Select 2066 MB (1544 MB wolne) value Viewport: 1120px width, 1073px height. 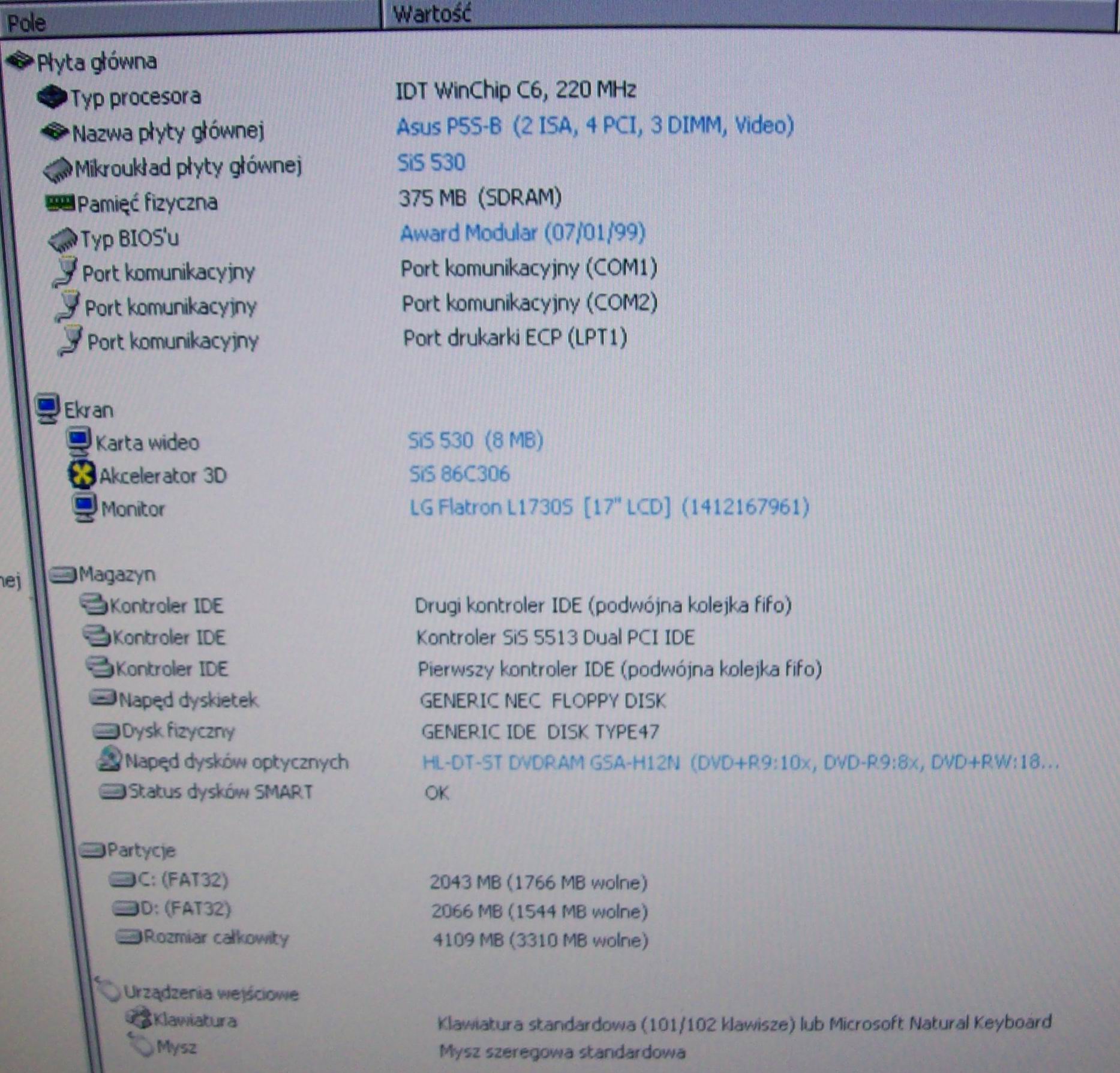point(540,911)
